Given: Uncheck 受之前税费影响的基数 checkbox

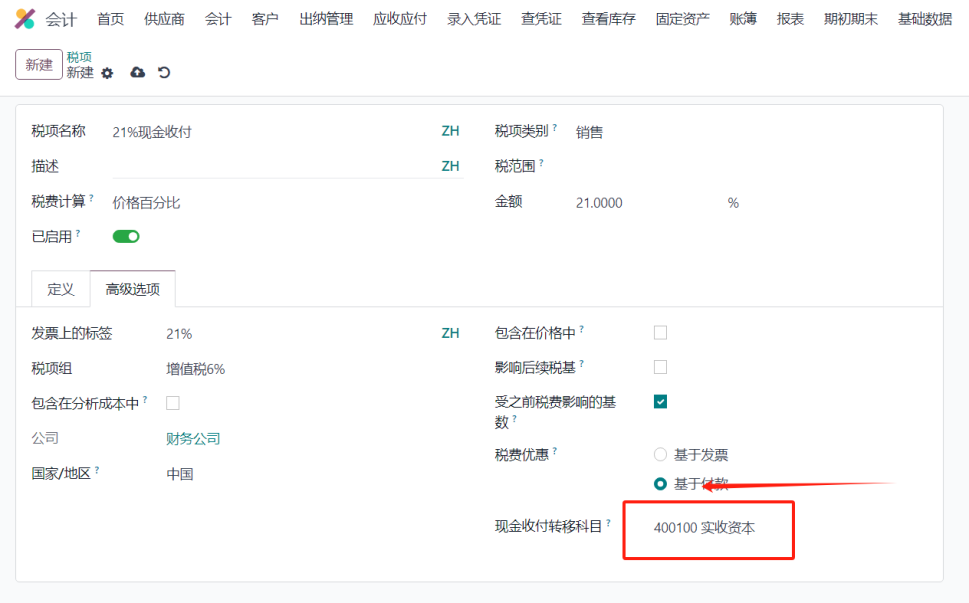Looking at the screenshot, I should pyautogui.click(x=660, y=402).
